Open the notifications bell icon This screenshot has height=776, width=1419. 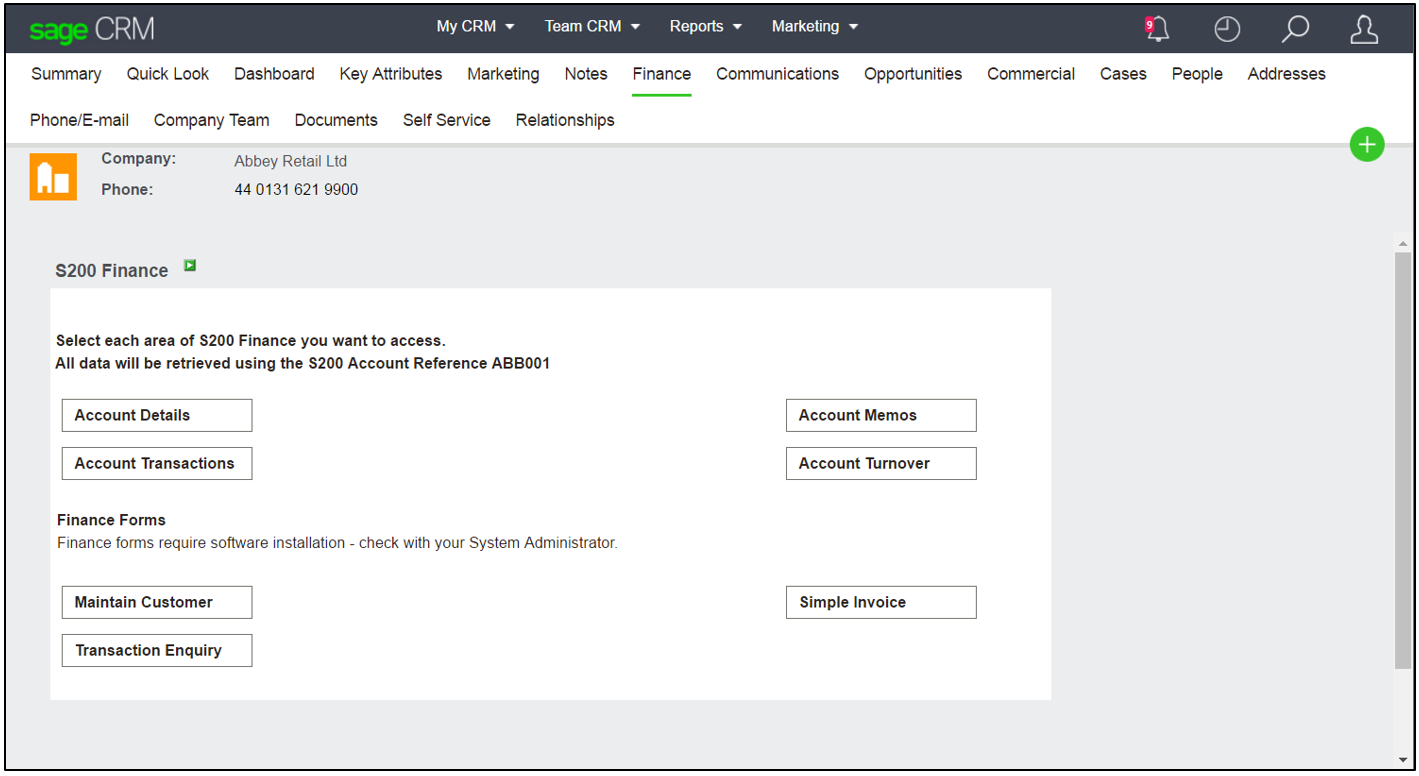1158,29
